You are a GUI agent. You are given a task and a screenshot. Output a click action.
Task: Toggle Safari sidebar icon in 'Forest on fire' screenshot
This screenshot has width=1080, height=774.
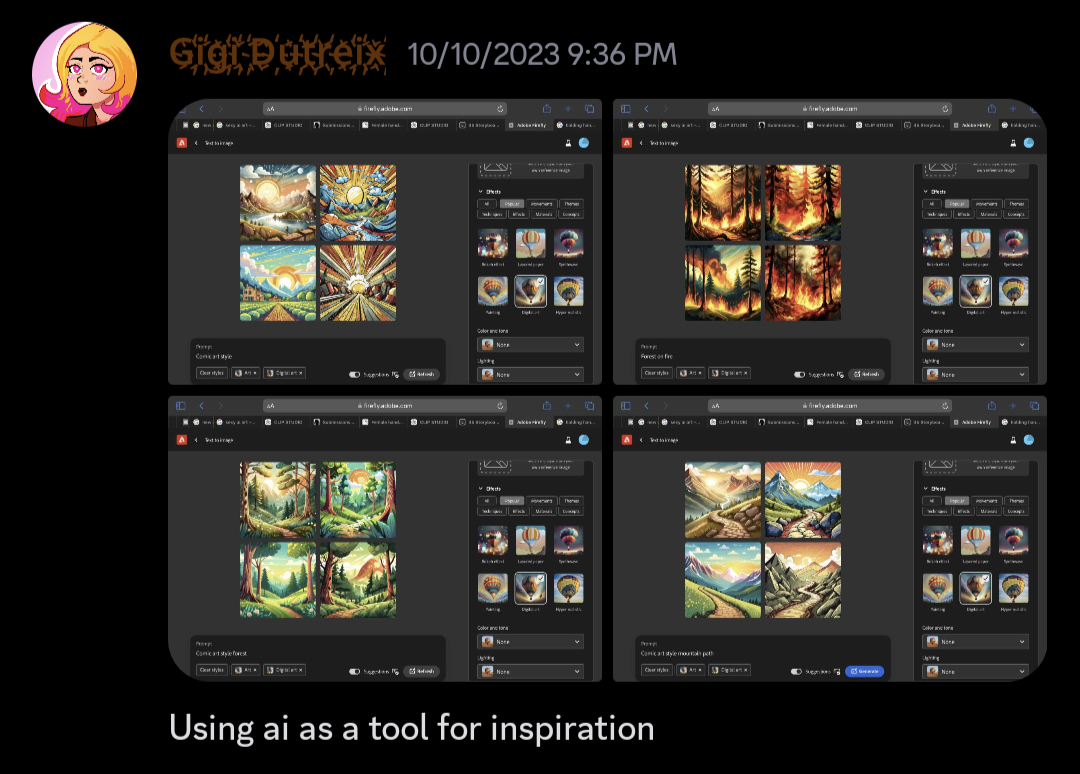[625, 109]
